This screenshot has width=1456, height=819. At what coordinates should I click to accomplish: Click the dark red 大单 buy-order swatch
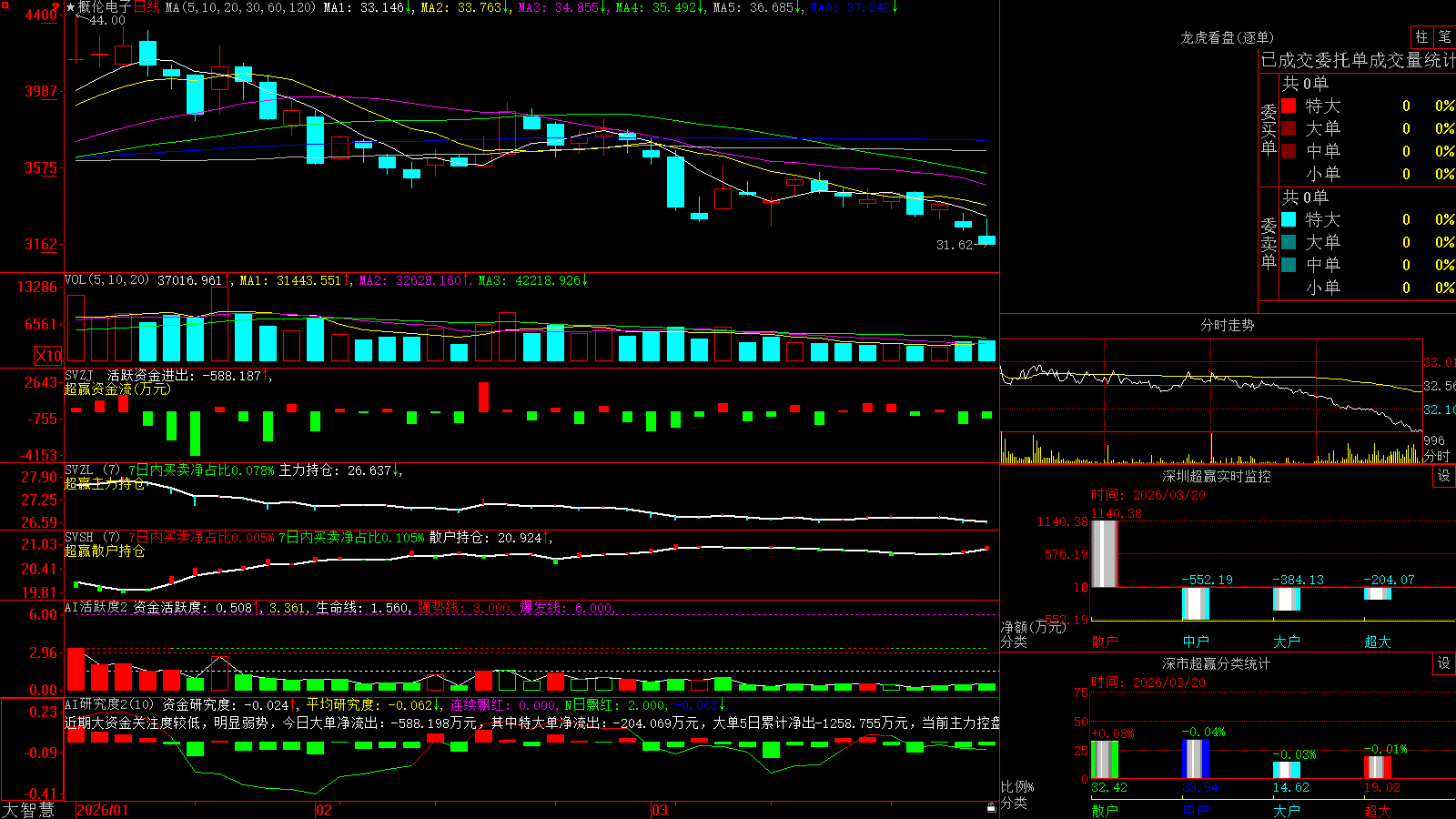tap(1289, 128)
